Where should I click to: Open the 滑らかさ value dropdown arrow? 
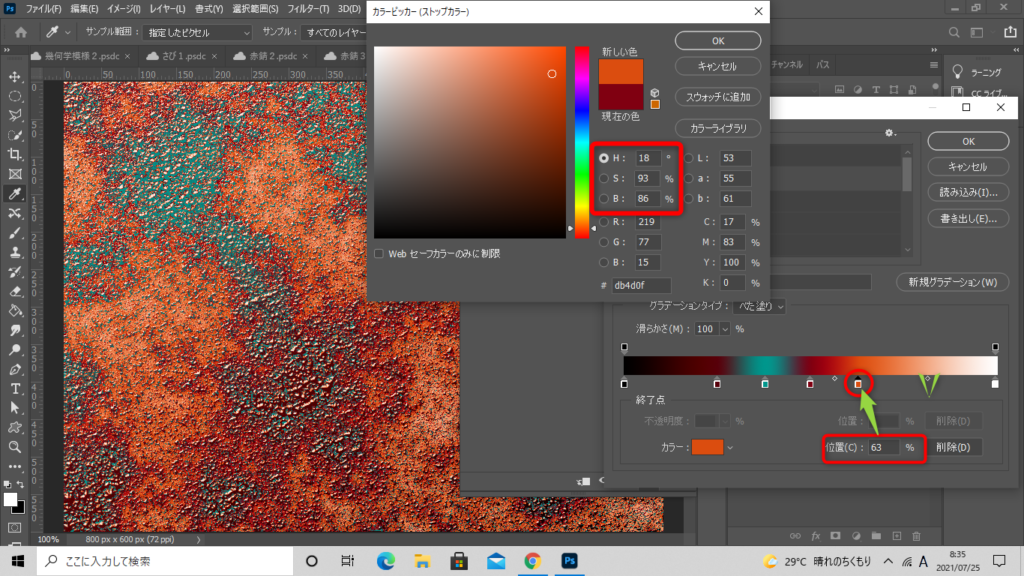[724, 329]
